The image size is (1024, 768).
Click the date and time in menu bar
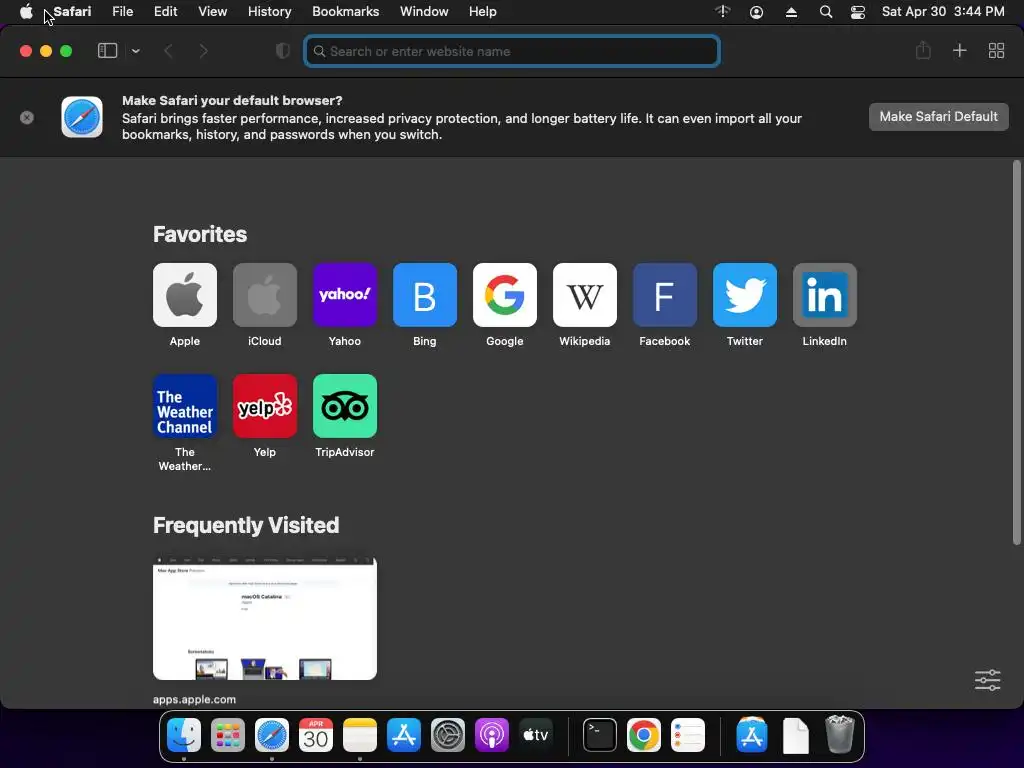[943, 12]
